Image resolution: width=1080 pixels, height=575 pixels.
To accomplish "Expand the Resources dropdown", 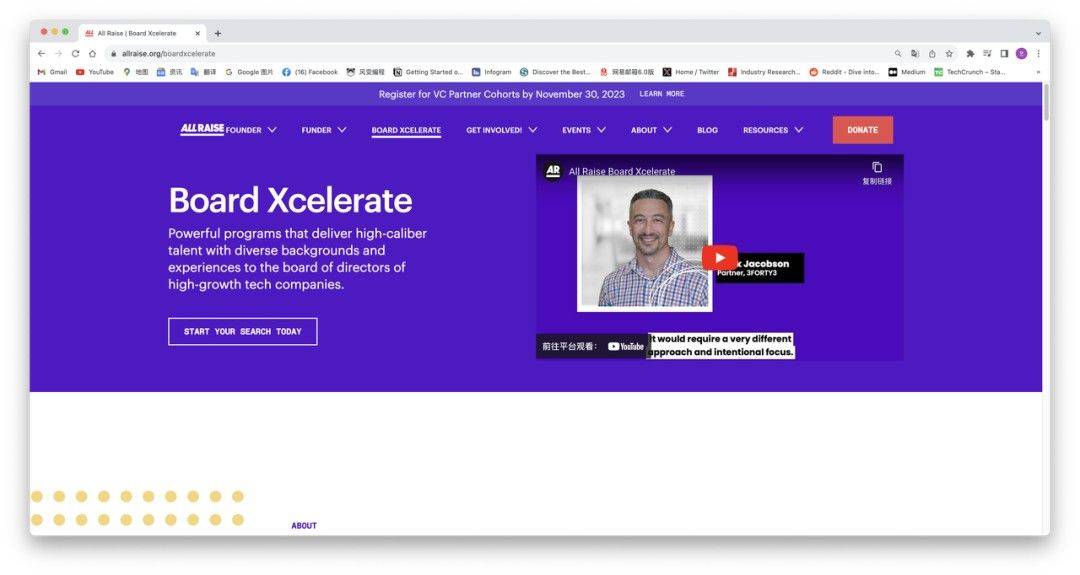I will pos(773,130).
